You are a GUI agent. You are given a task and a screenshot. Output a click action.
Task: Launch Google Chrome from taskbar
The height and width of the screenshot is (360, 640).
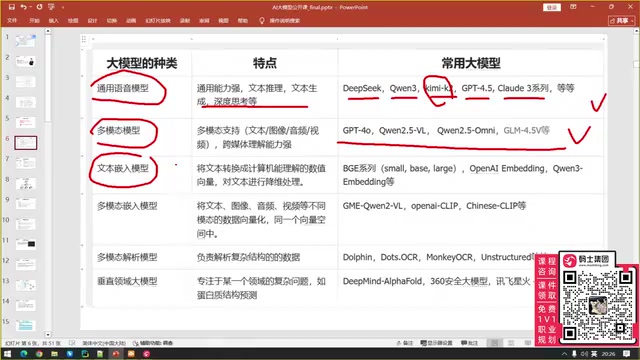coord(39,354)
